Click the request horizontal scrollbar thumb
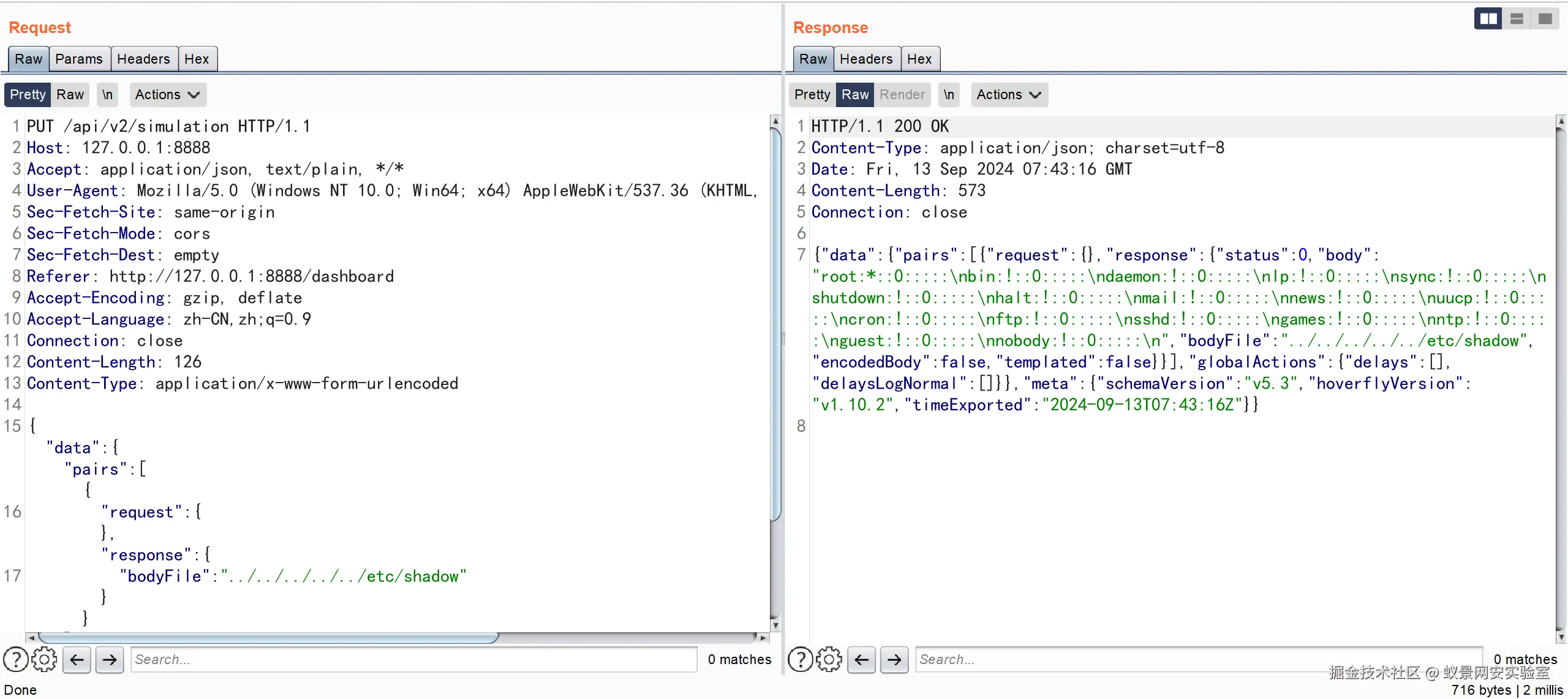This screenshot has width=1568, height=699. 268,637
